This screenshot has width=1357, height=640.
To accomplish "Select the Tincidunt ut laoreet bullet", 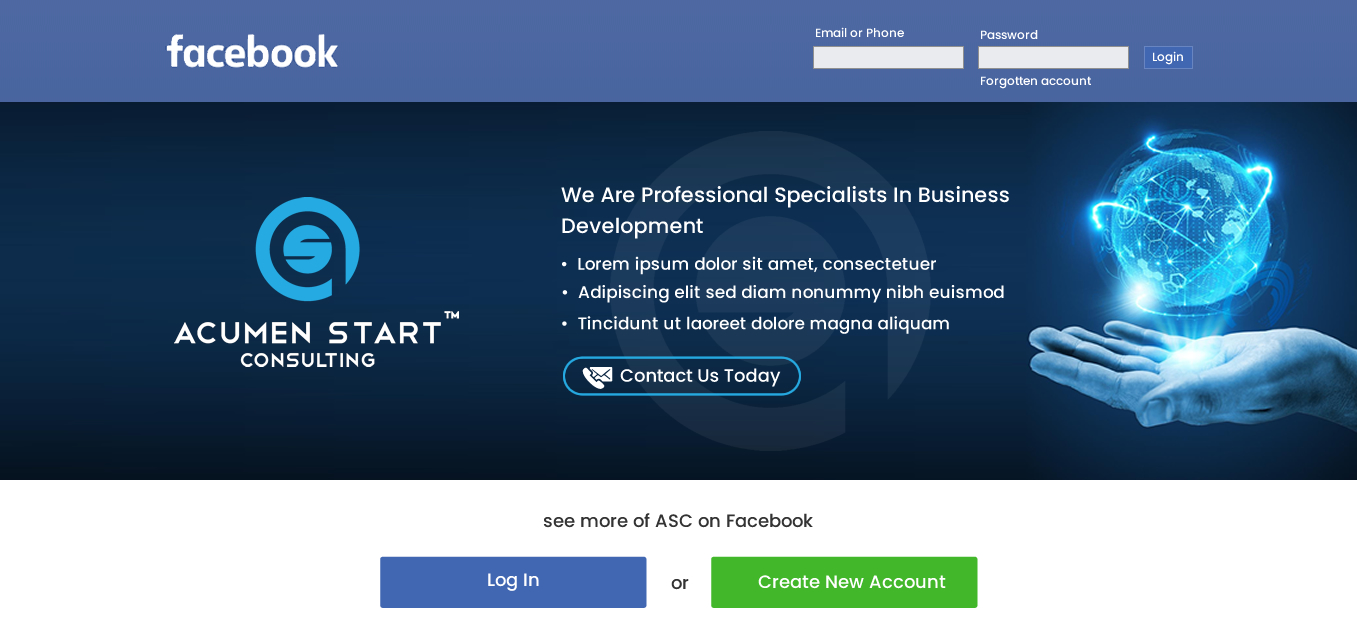I will point(763,324).
